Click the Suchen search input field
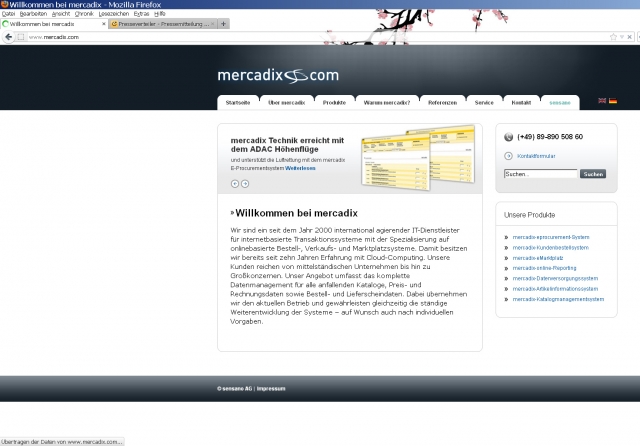 540,174
